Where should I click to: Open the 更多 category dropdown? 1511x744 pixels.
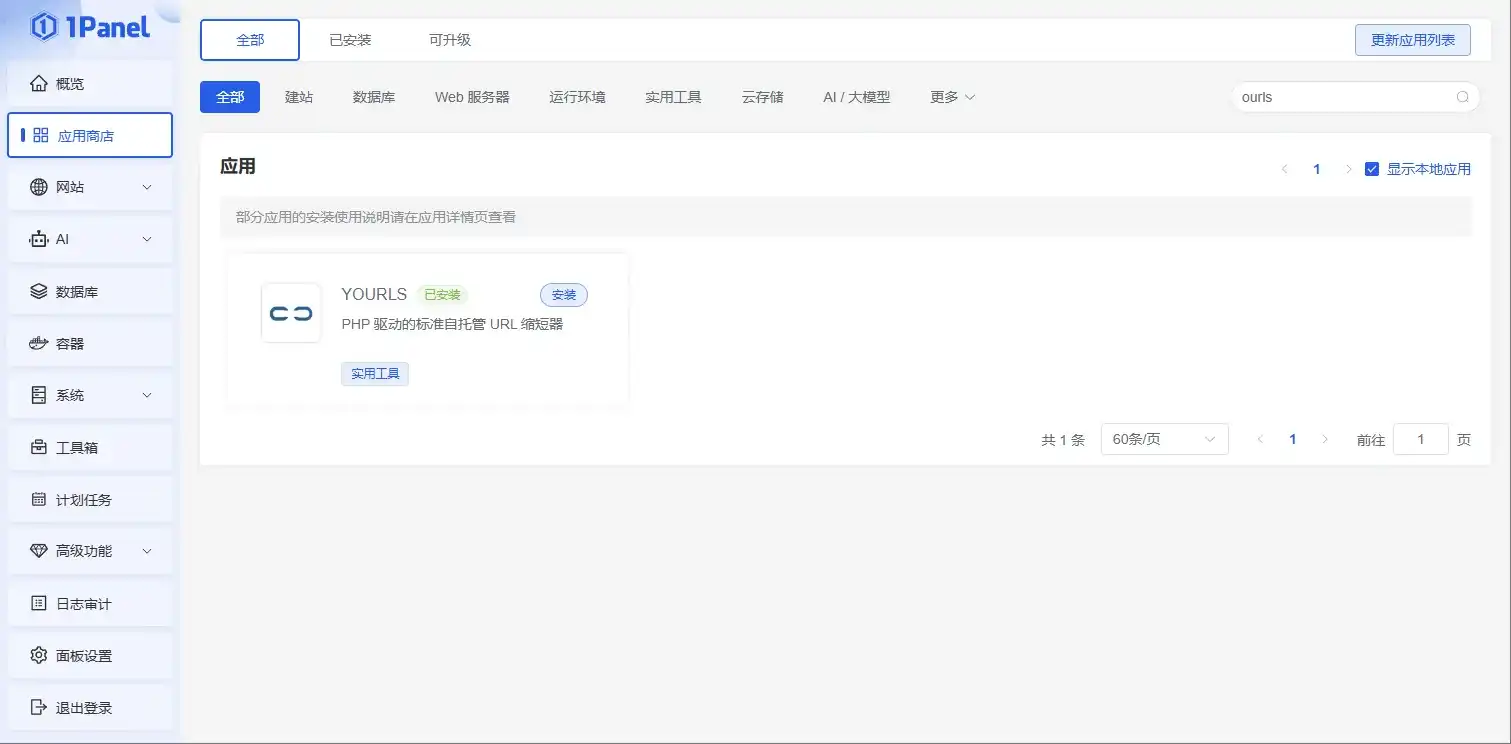(x=952, y=97)
